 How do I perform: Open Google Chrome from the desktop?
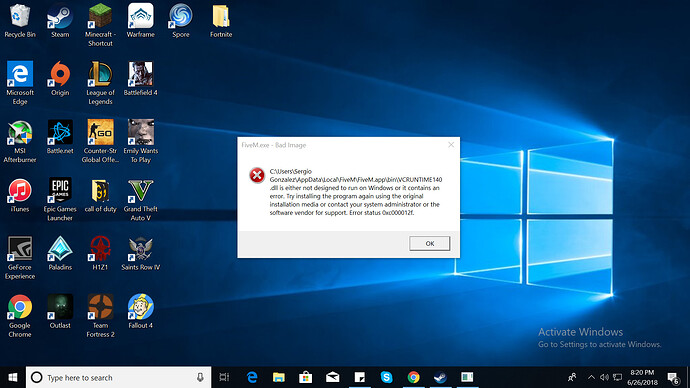pyautogui.click(x=20, y=317)
